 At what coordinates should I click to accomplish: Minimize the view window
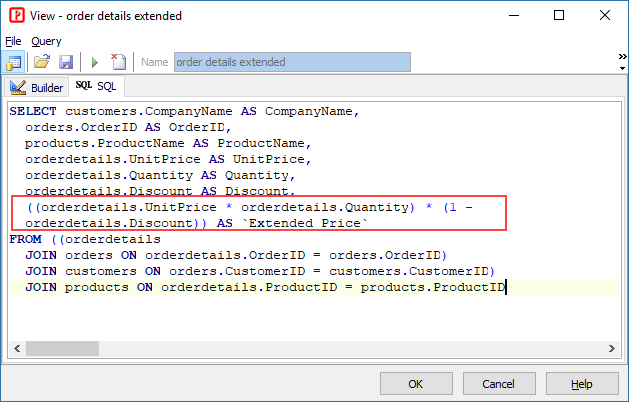[x=513, y=16]
